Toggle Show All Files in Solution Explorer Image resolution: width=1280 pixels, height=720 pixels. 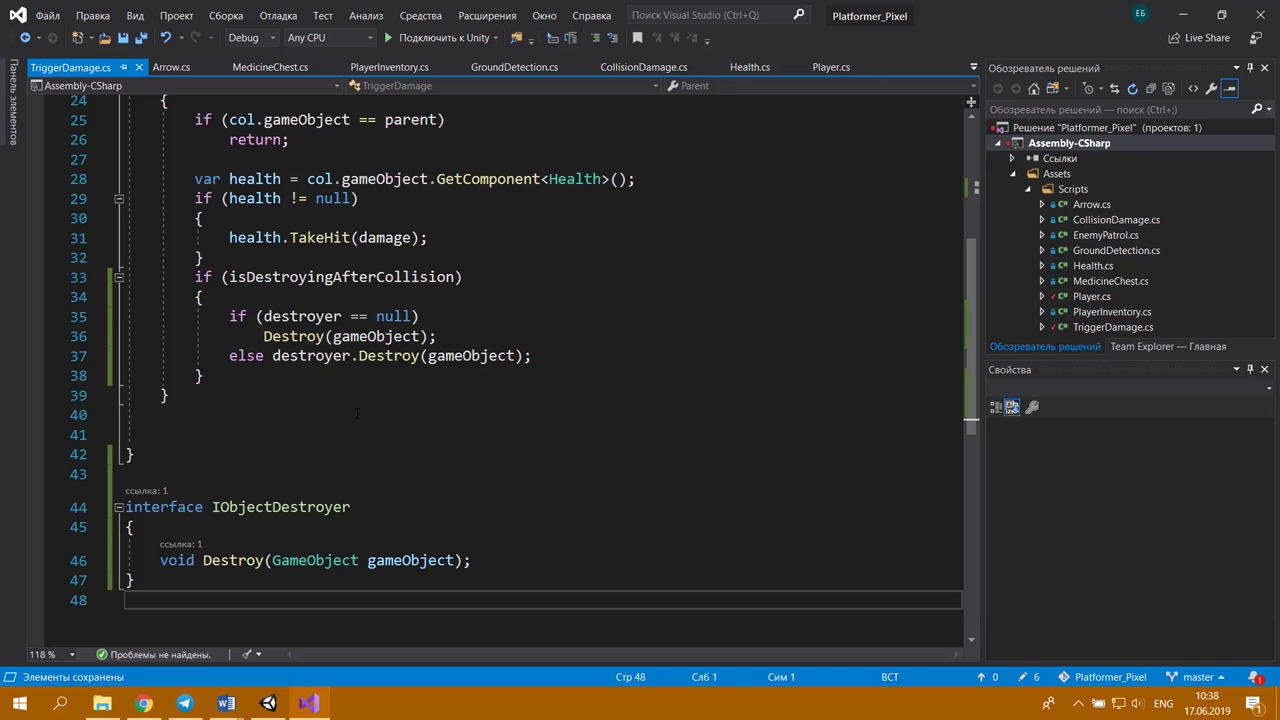[1168, 89]
